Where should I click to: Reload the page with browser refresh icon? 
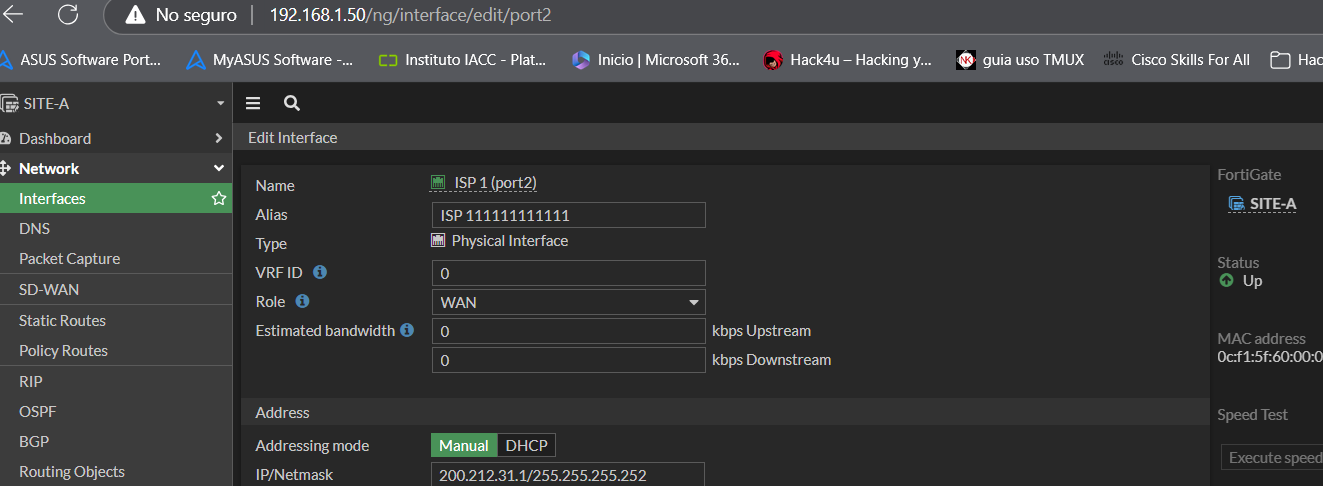(x=68, y=15)
